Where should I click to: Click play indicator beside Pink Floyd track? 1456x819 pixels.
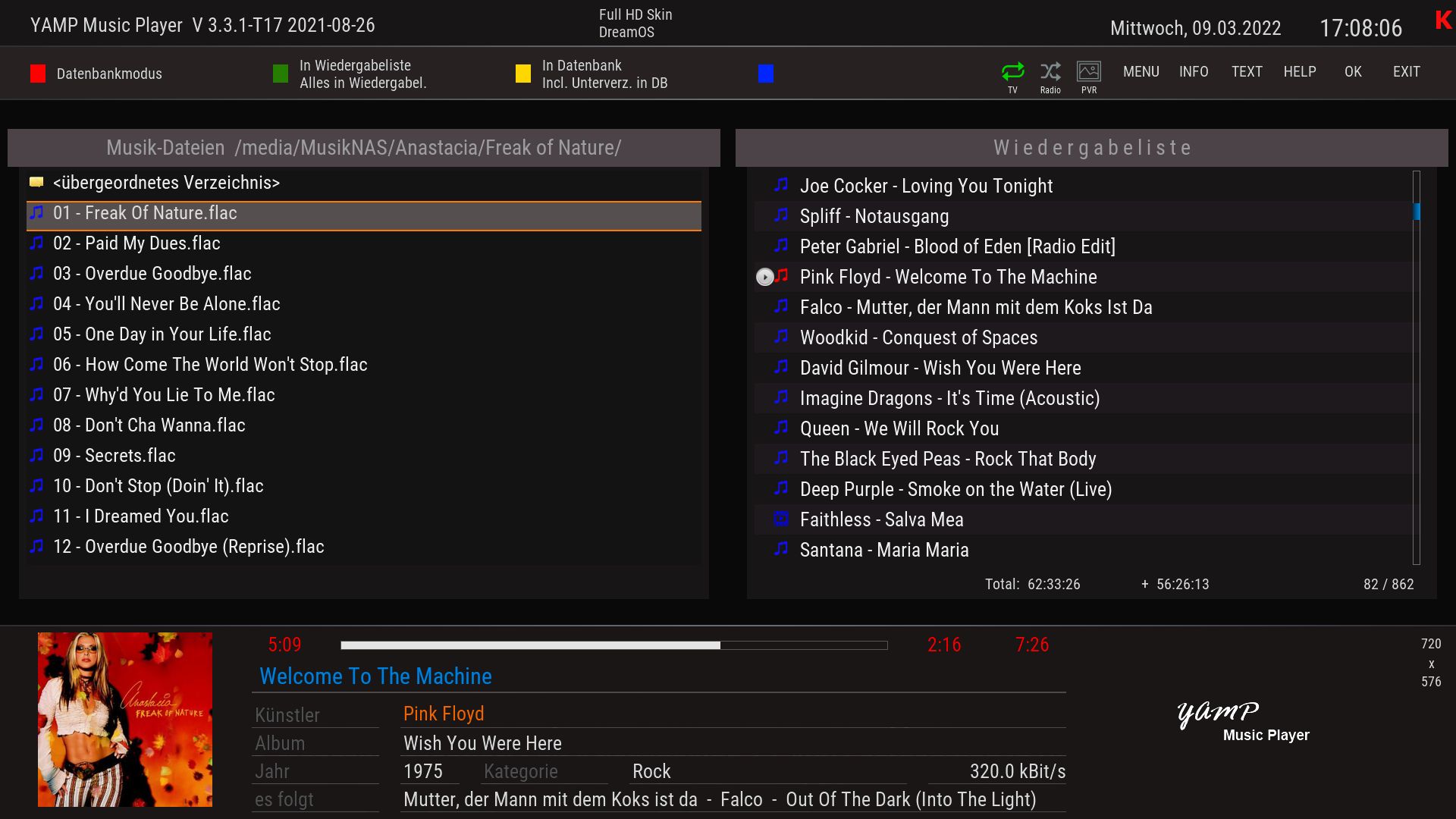[x=764, y=278]
